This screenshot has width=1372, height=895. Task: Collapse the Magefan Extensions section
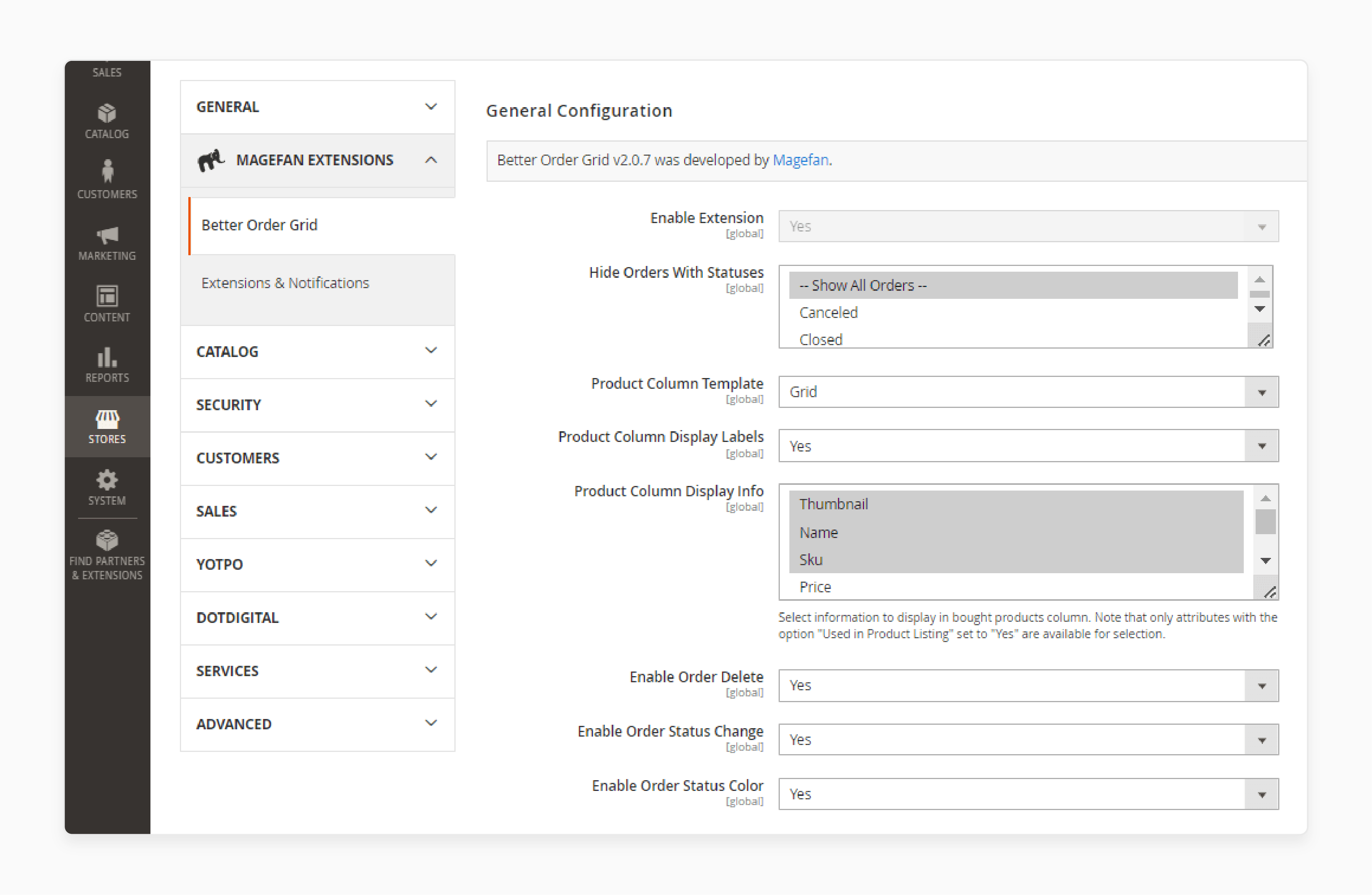point(432,160)
